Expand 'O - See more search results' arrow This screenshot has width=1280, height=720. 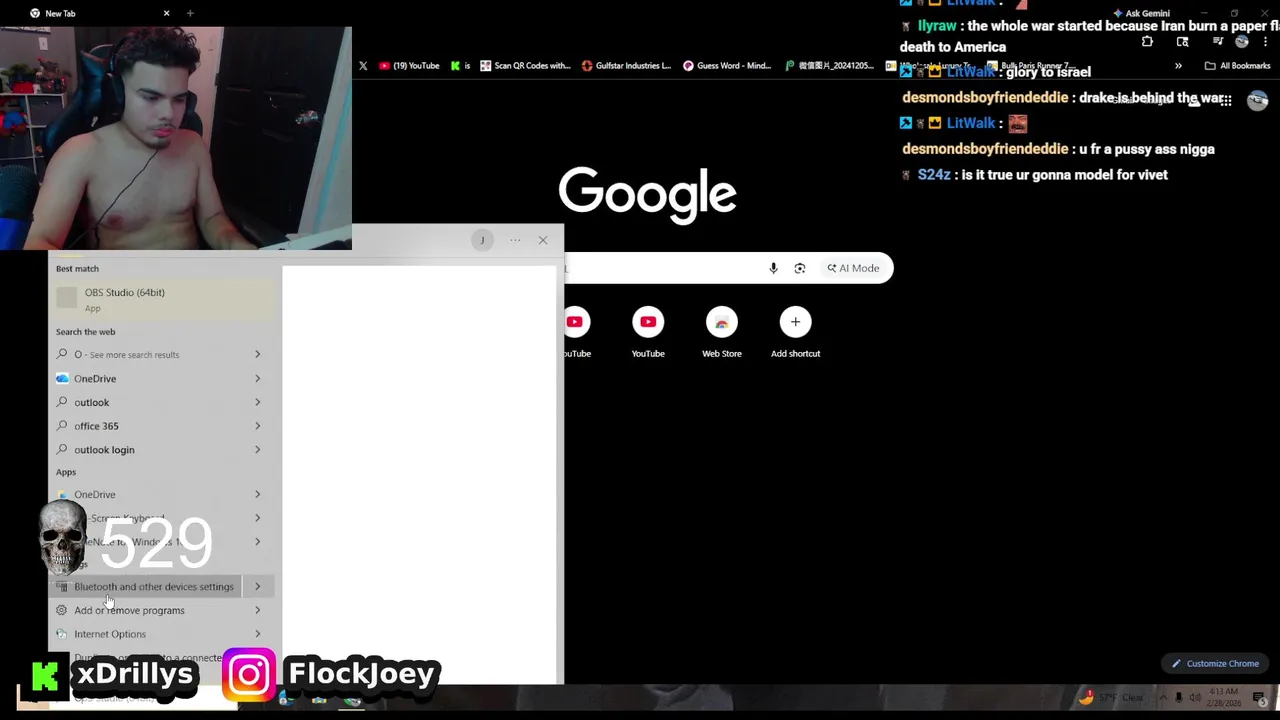tap(257, 354)
